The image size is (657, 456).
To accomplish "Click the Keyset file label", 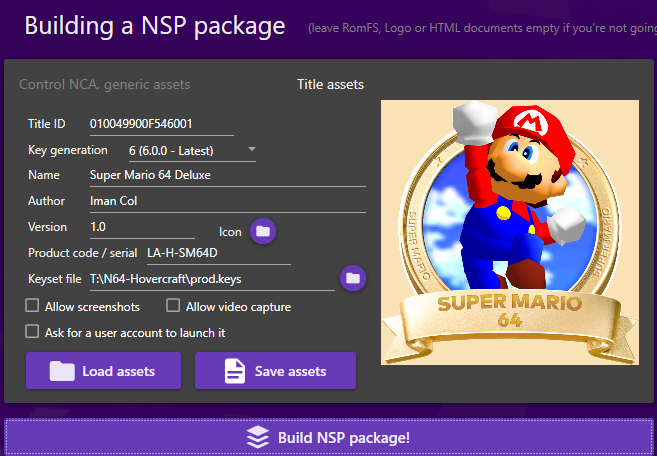I will pyautogui.click(x=55, y=279).
